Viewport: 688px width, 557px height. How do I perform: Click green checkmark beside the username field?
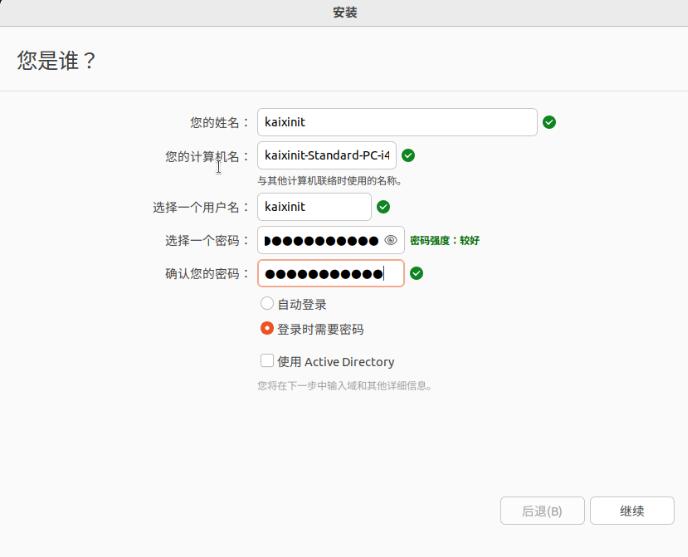(383, 207)
